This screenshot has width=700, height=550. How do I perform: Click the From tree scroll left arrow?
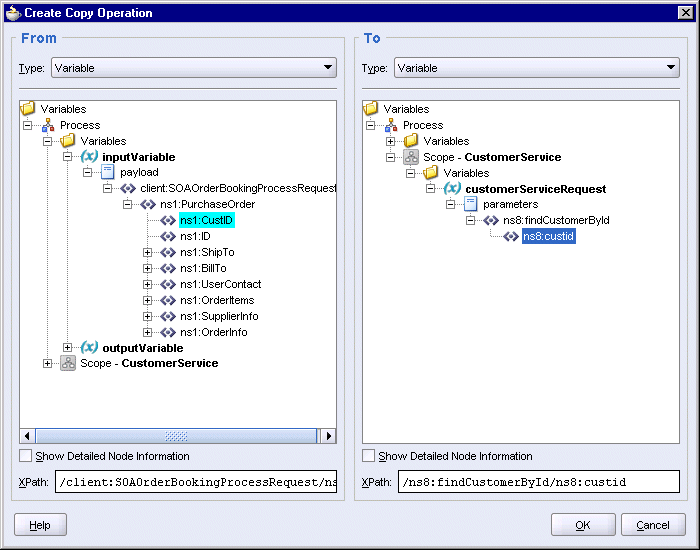click(27, 436)
